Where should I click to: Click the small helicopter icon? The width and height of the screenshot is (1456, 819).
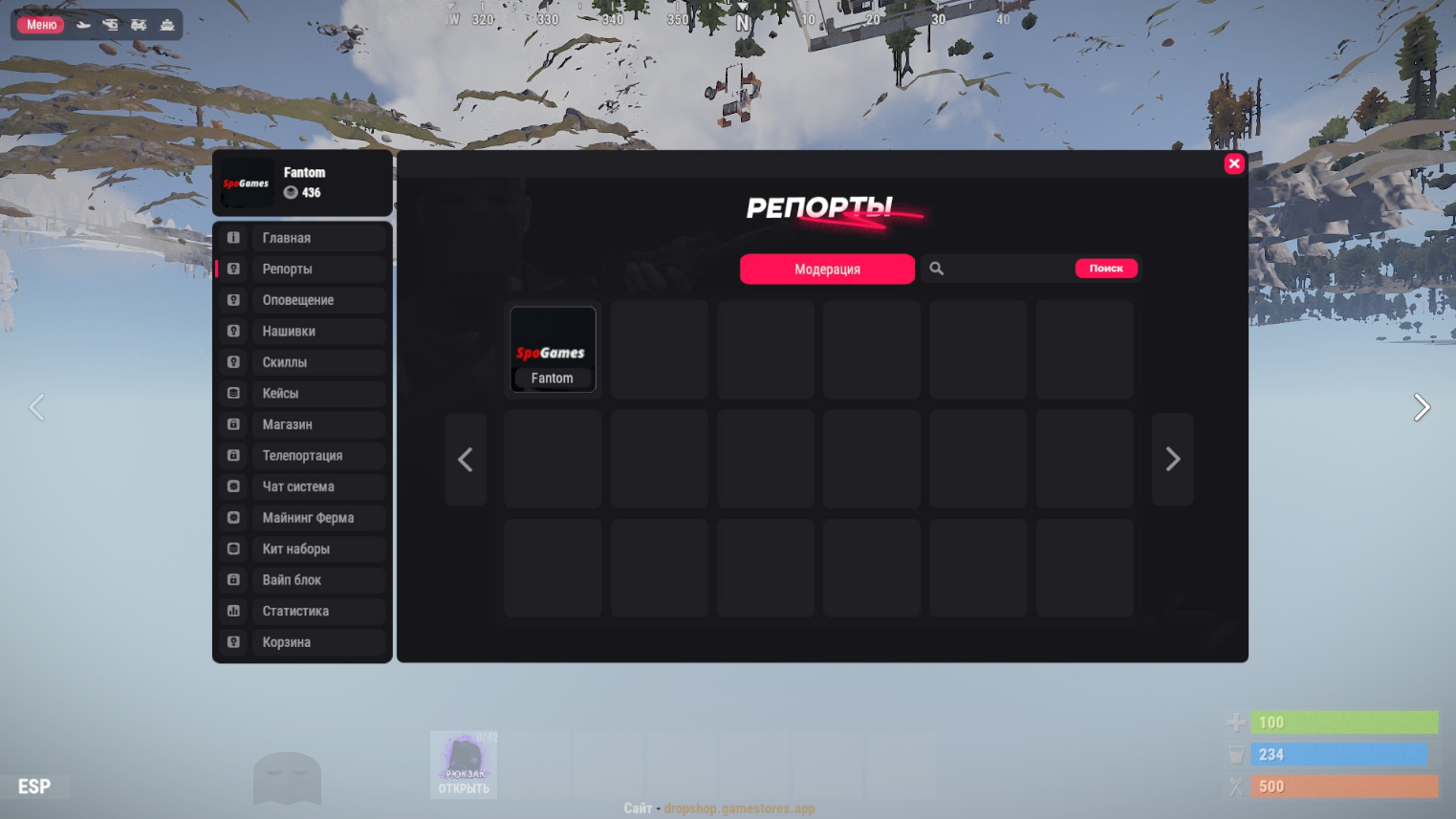(x=111, y=25)
